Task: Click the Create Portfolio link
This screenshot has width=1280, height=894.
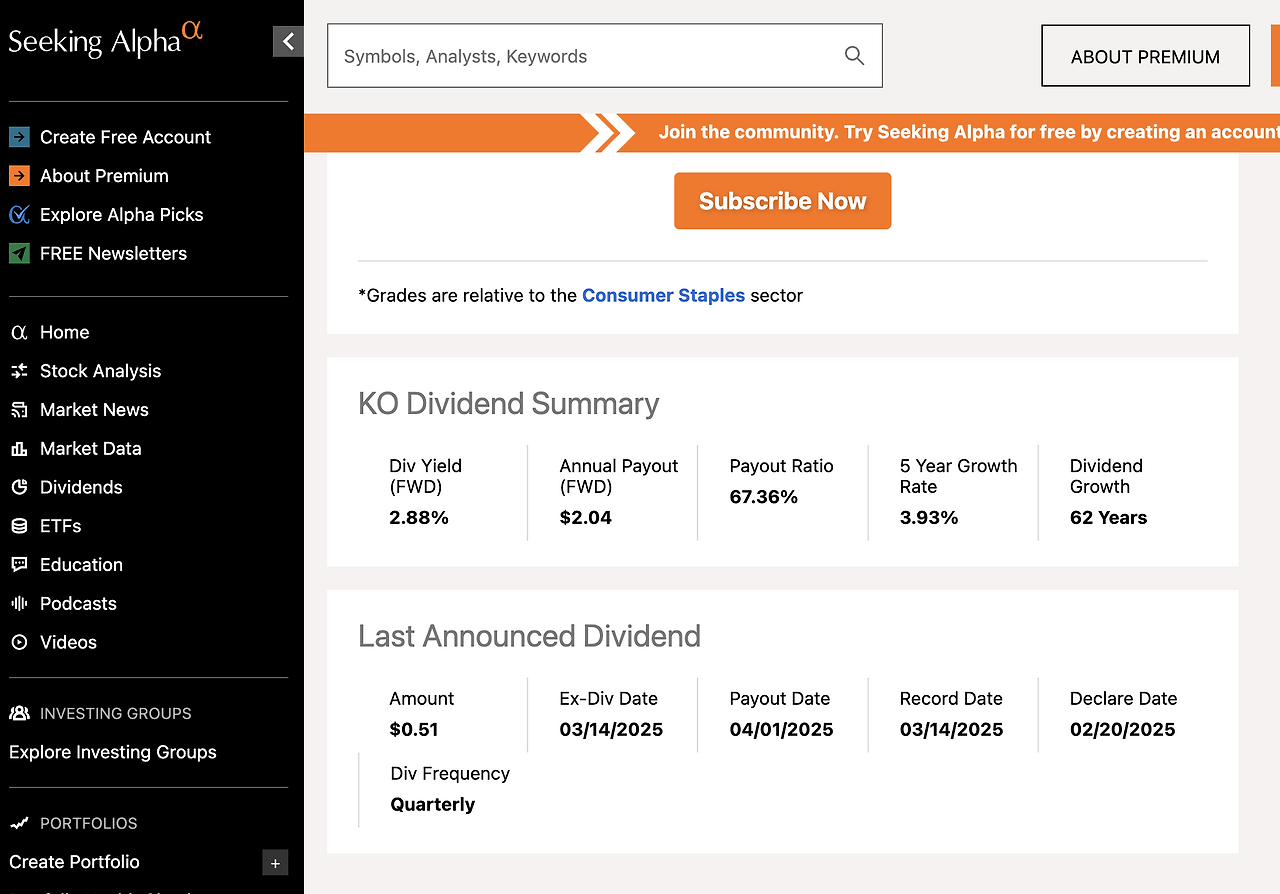Action: pyautogui.click(x=74, y=862)
